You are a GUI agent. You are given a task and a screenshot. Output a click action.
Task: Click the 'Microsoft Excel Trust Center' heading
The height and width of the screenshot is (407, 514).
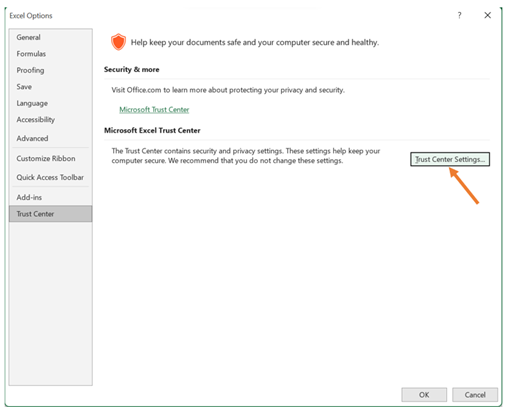click(x=152, y=130)
